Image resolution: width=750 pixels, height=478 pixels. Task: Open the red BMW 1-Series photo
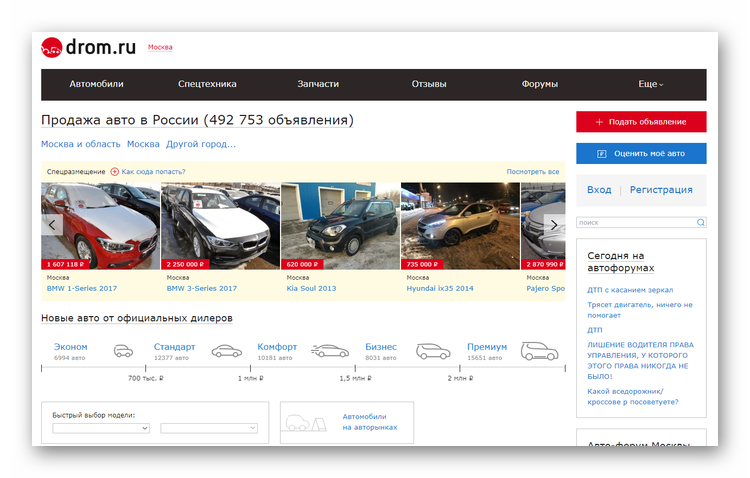click(x=100, y=226)
